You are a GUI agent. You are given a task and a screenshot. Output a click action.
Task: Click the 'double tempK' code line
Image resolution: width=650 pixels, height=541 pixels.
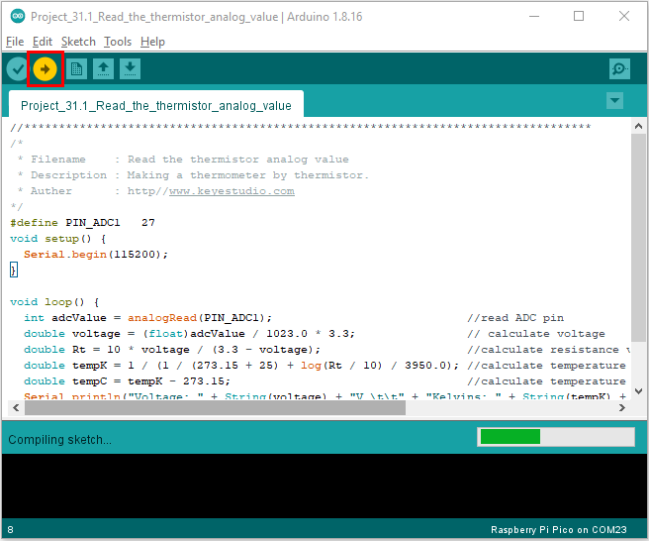pos(241,365)
